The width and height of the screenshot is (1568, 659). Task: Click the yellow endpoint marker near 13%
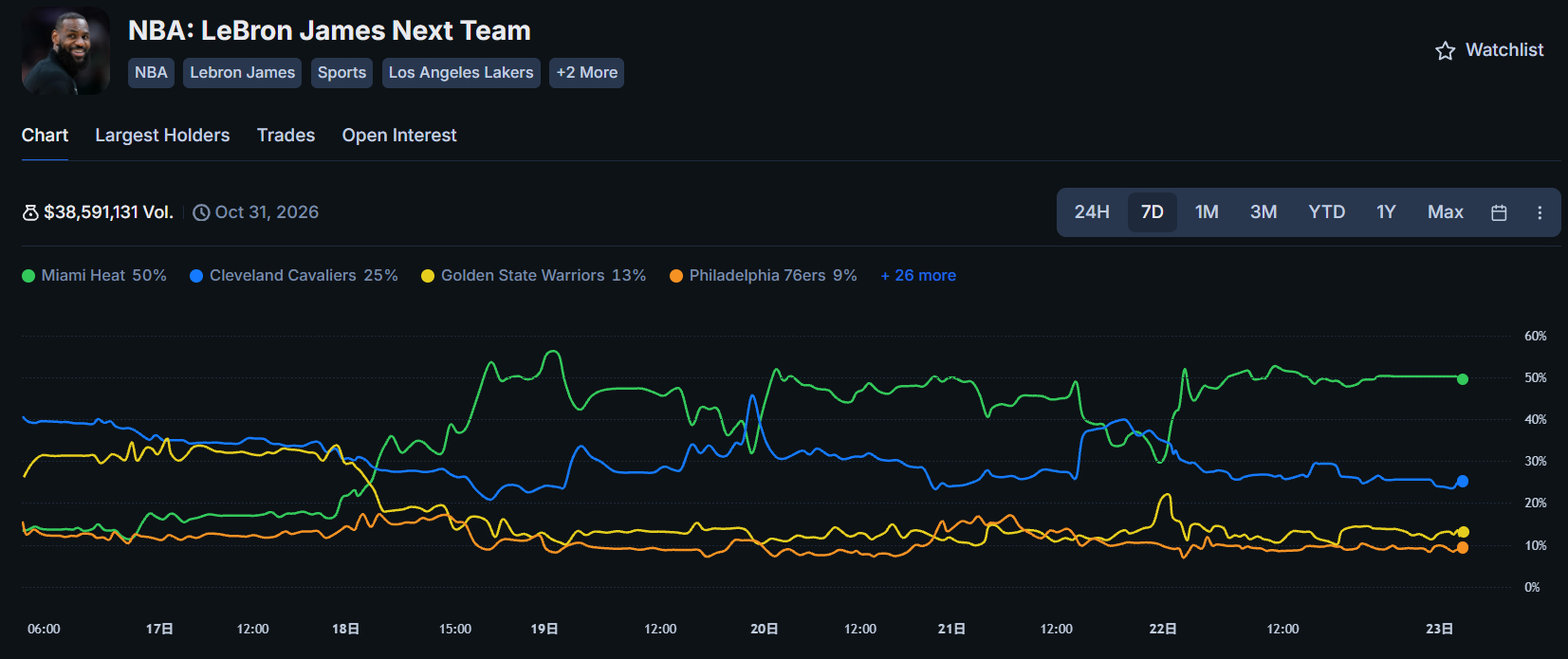click(1463, 532)
